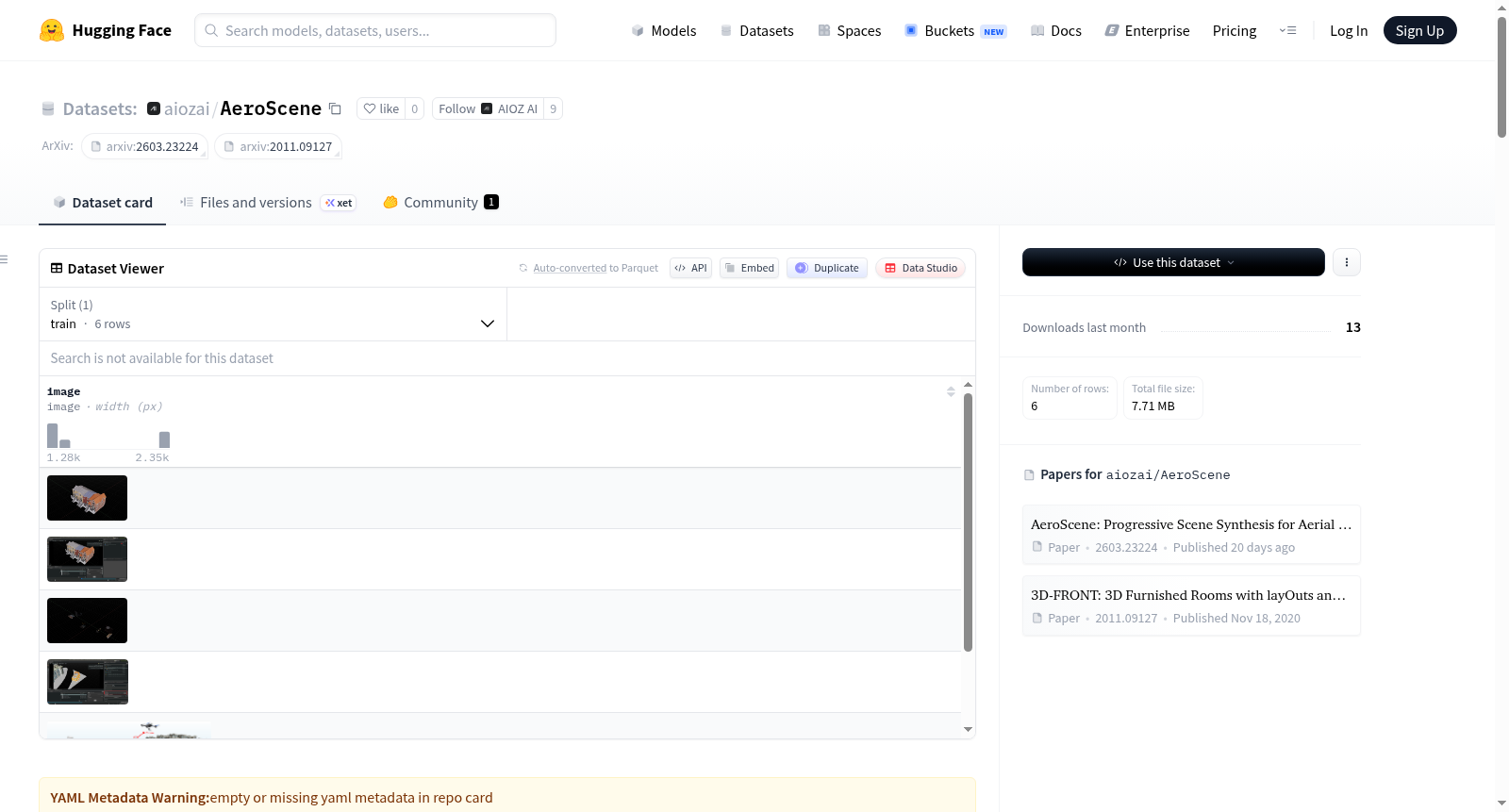Open the AeroScene dataset title link

tap(271, 108)
